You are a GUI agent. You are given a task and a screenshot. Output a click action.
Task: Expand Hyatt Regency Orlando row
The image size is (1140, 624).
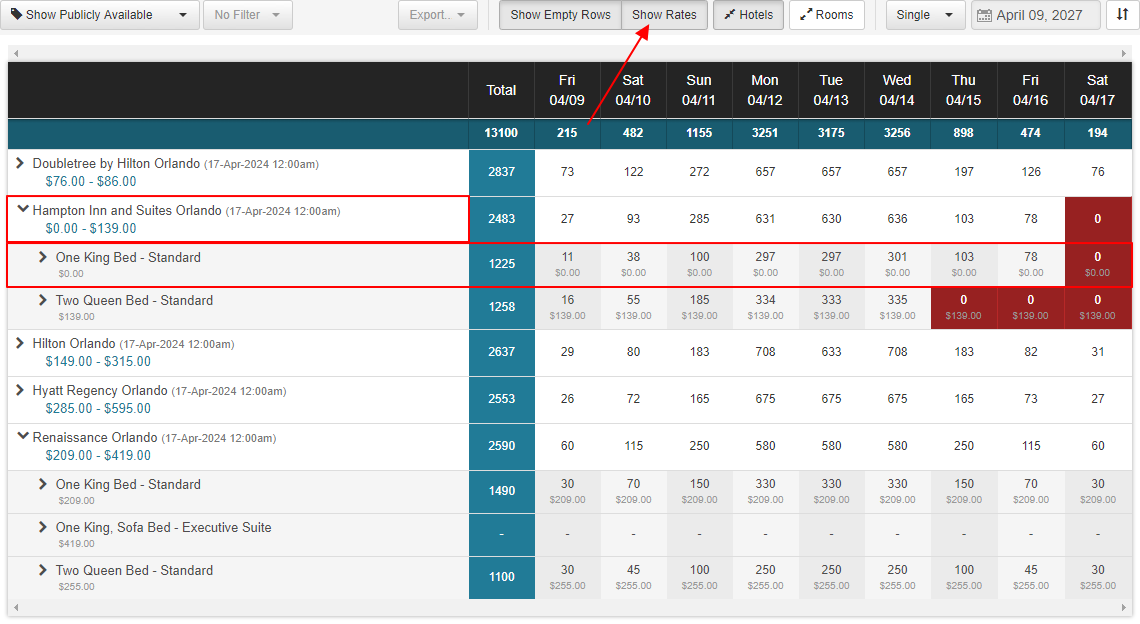point(20,391)
